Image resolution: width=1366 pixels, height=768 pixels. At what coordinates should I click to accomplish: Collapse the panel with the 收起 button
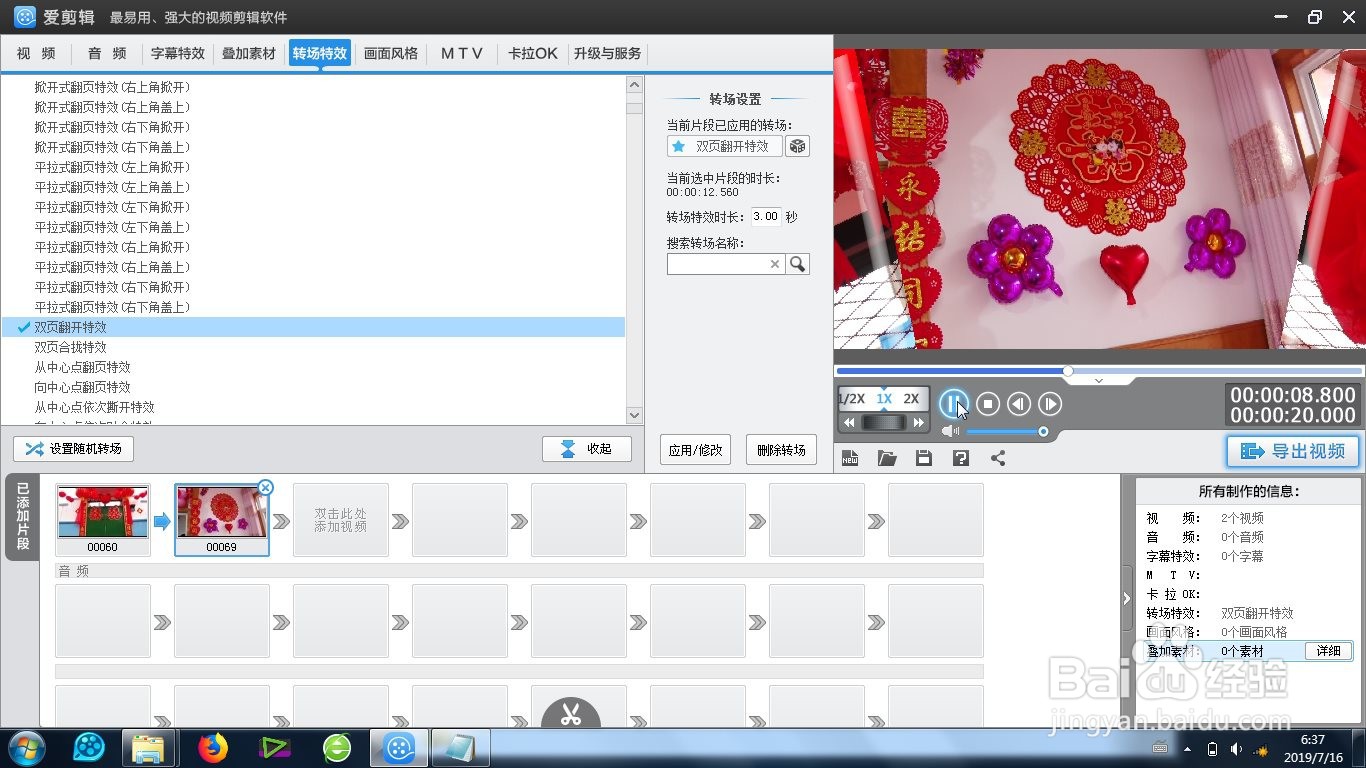pyautogui.click(x=587, y=448)
